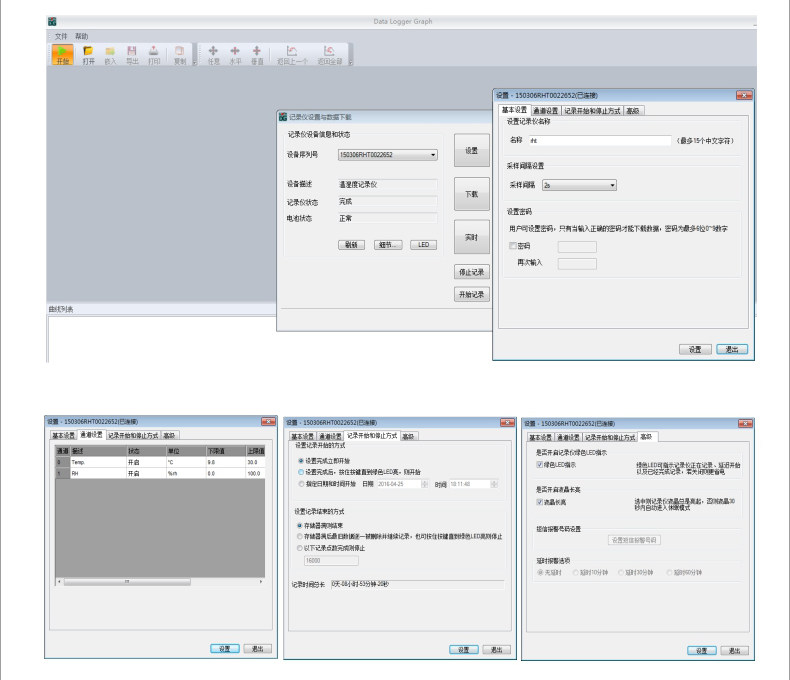Switch to 记录开始和停止方式 tab in the dialog showing 采样间隔
The image size is (790, 680).
[592, 111]
